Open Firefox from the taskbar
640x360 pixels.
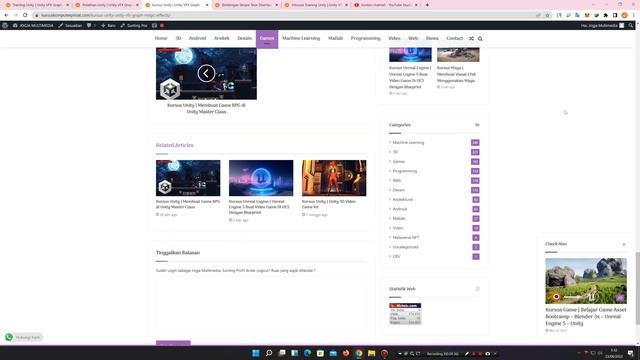coord(346,353)
